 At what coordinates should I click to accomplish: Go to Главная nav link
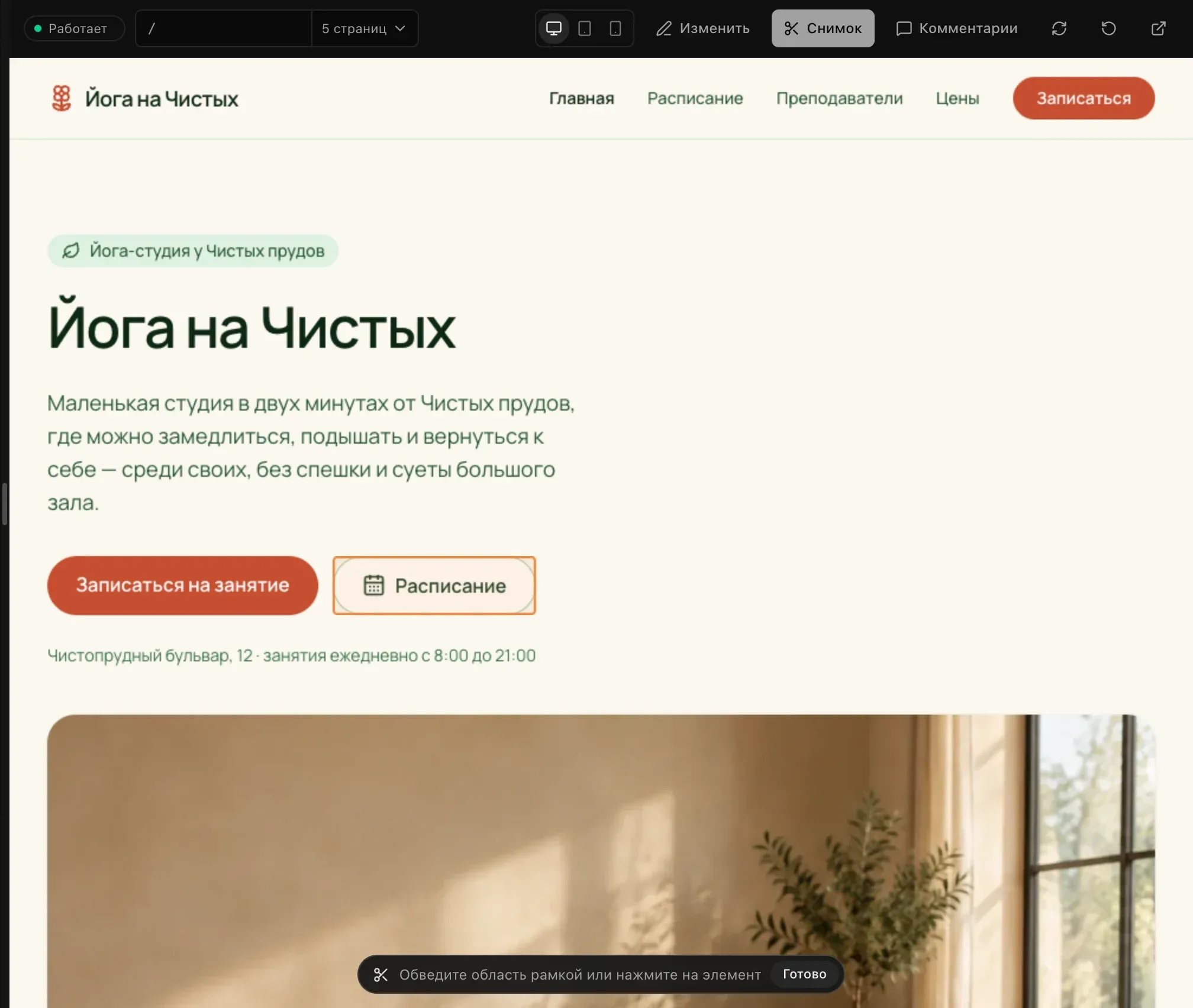point(581,98)
